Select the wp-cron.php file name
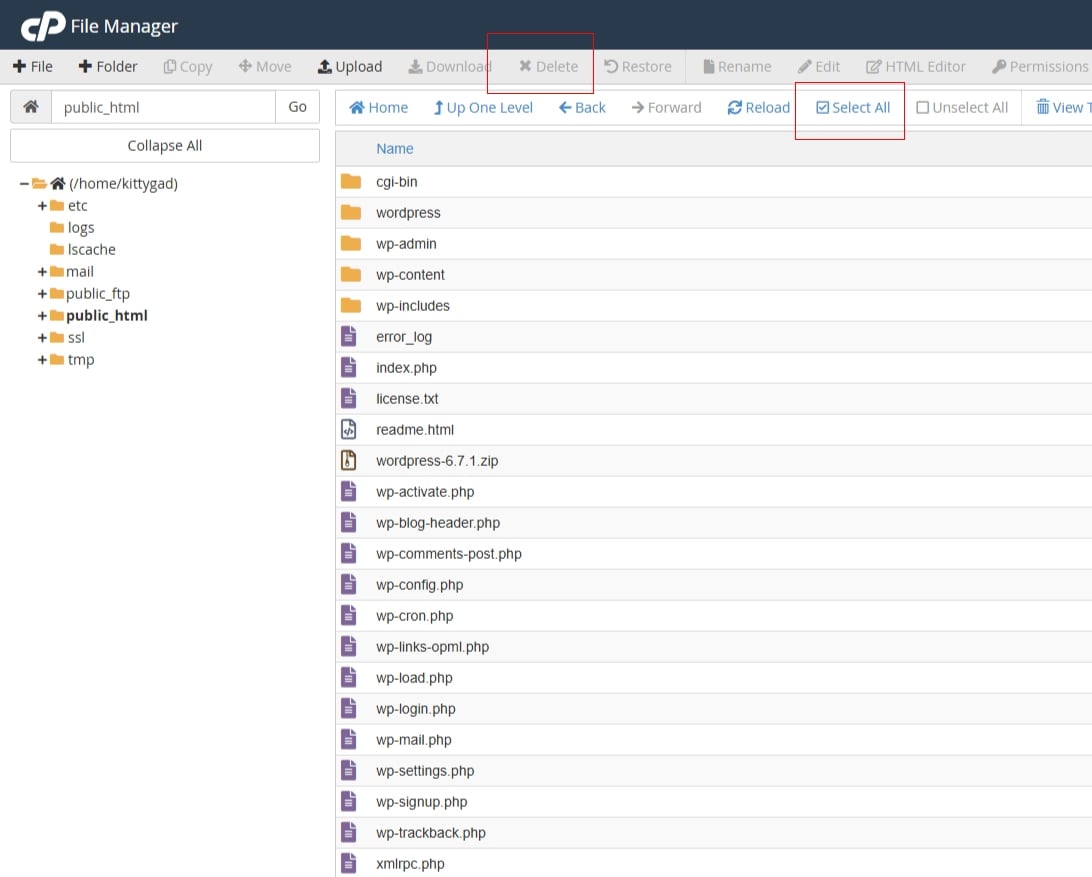 coord(414,616)
